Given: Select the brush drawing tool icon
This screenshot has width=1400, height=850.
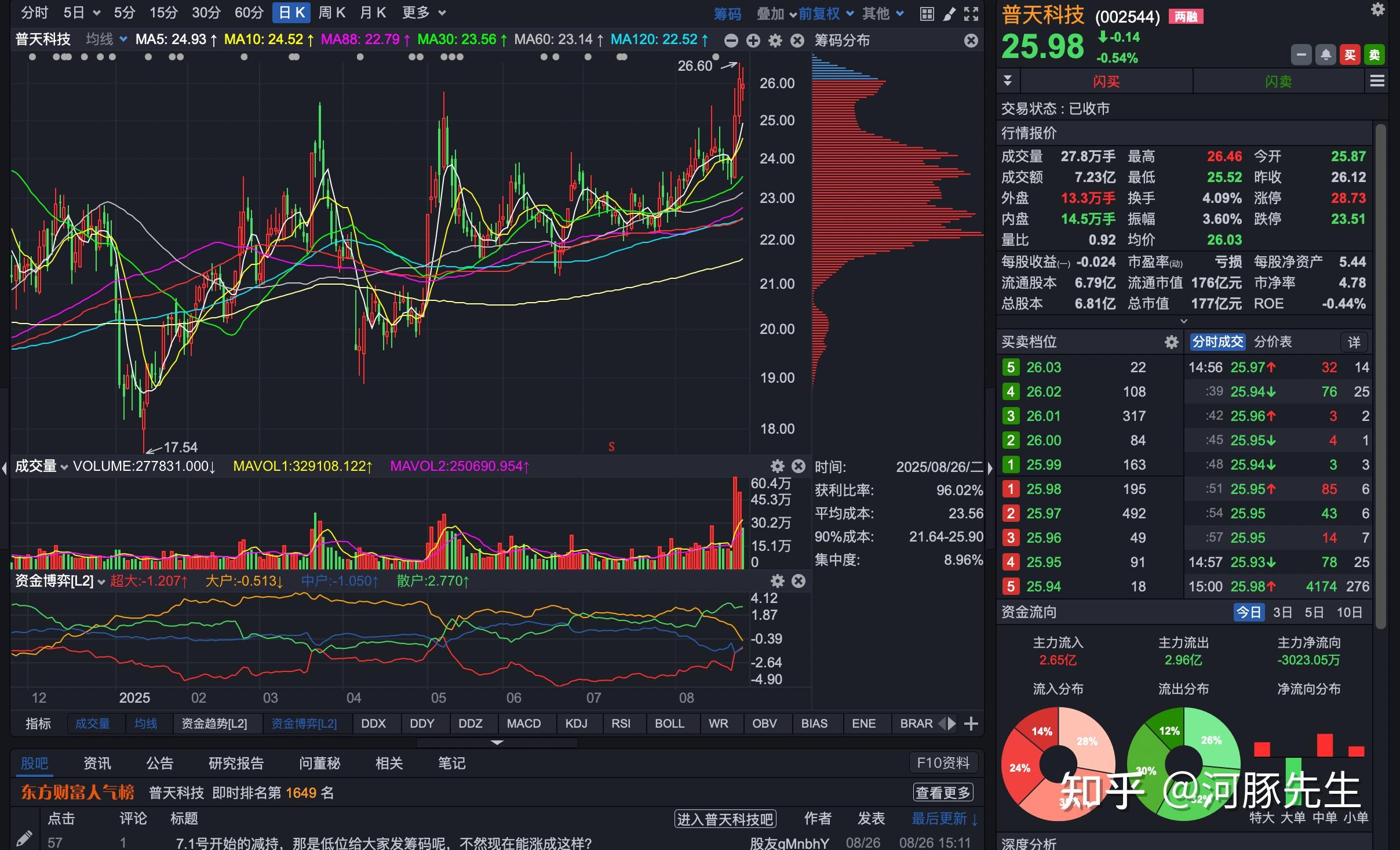Looking at the screenshot, I should pyautogui.click(x=949, y=13).
